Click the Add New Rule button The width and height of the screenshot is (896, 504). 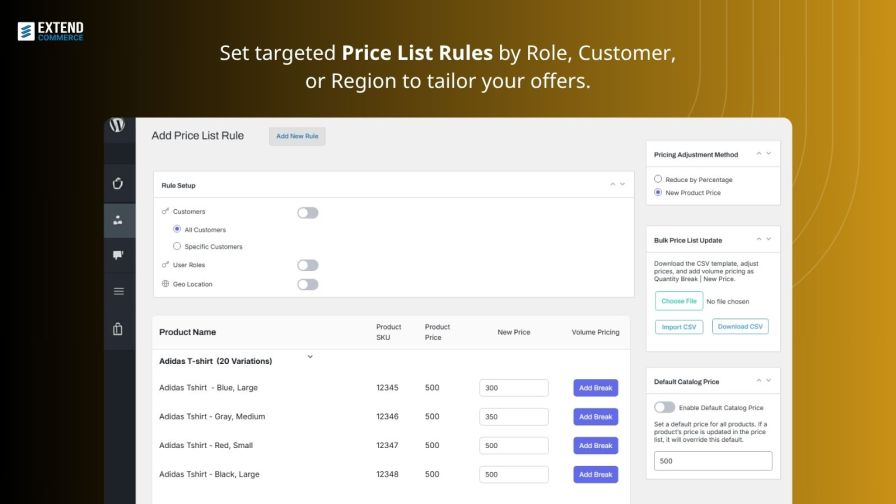(297, 136)
